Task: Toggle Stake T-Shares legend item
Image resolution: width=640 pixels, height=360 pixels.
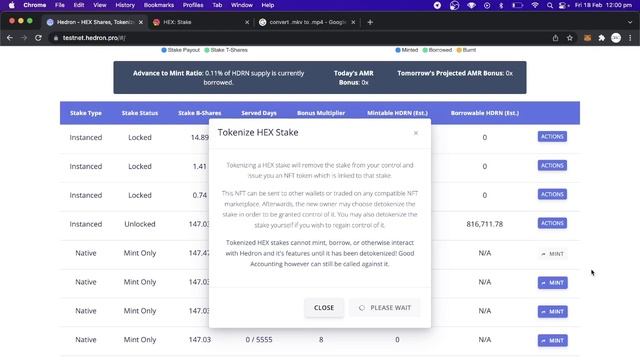Action: click(226, 50)
